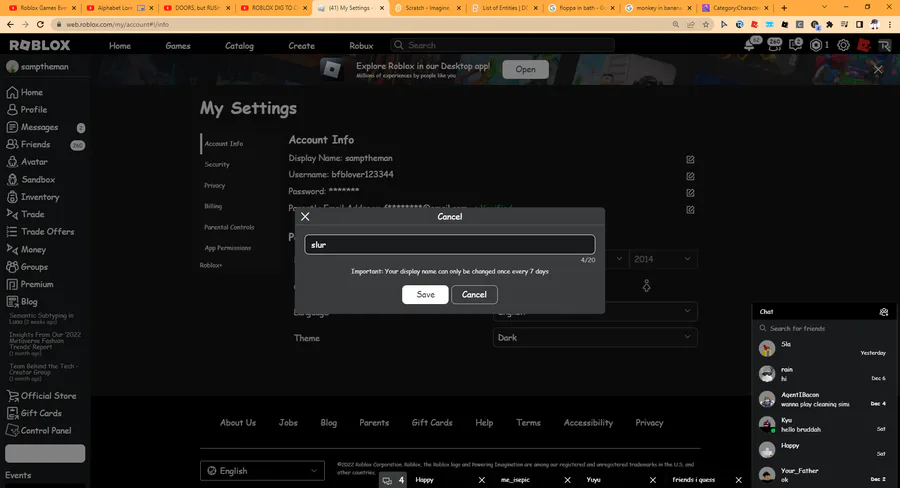Switch to the Security settings tab
Viewport: 900px width, 488px height.
coord(217,164)
